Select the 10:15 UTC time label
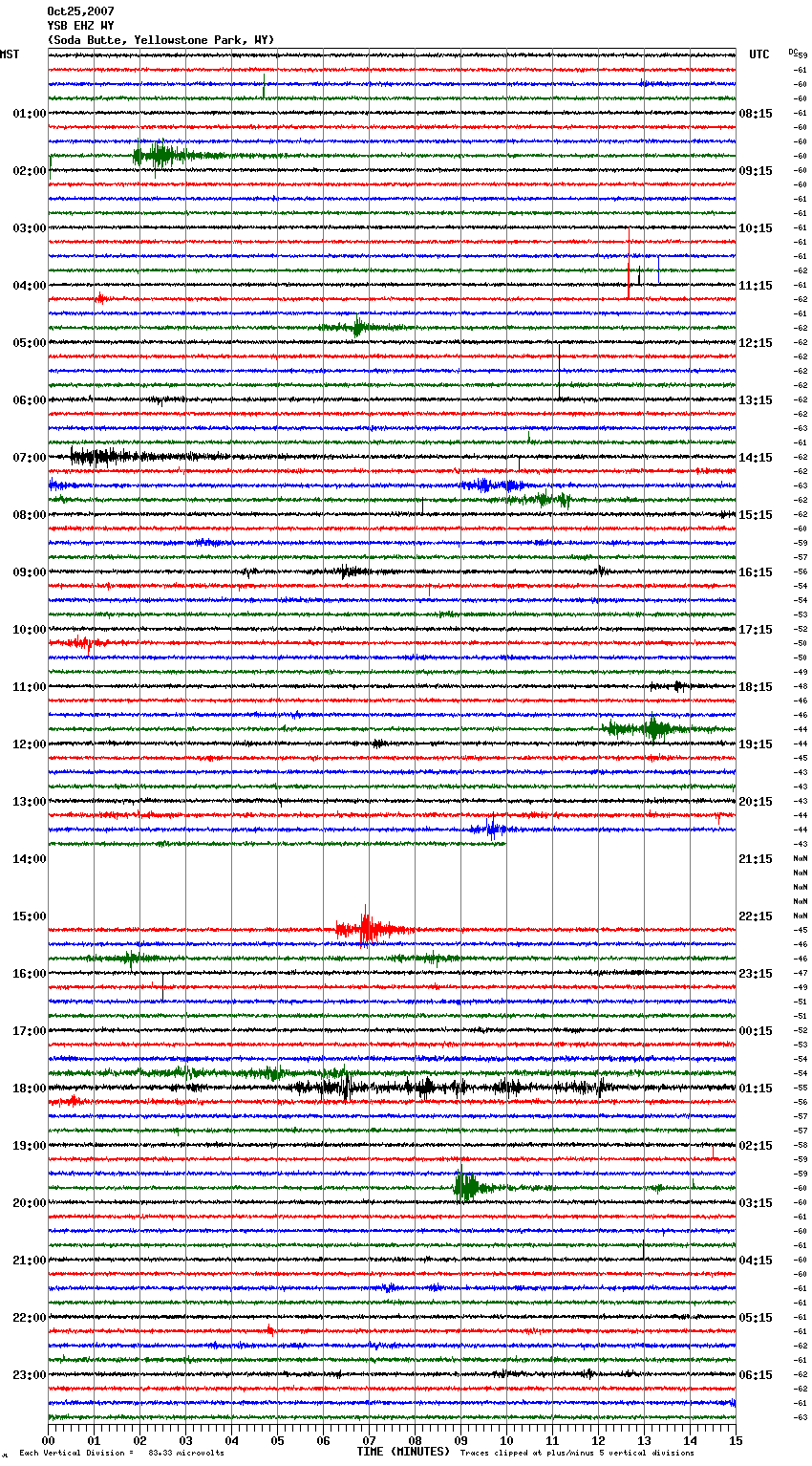 pos(756,228)
